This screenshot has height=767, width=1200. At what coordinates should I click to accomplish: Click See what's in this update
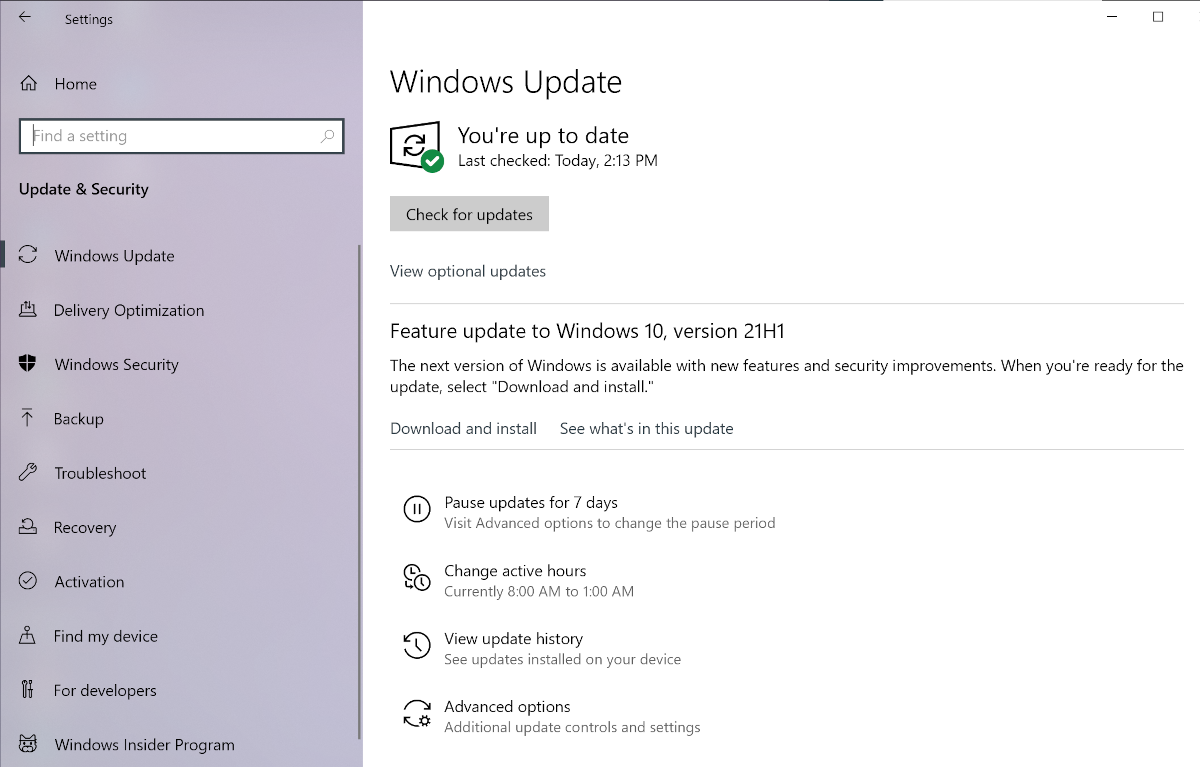(646, 428)
